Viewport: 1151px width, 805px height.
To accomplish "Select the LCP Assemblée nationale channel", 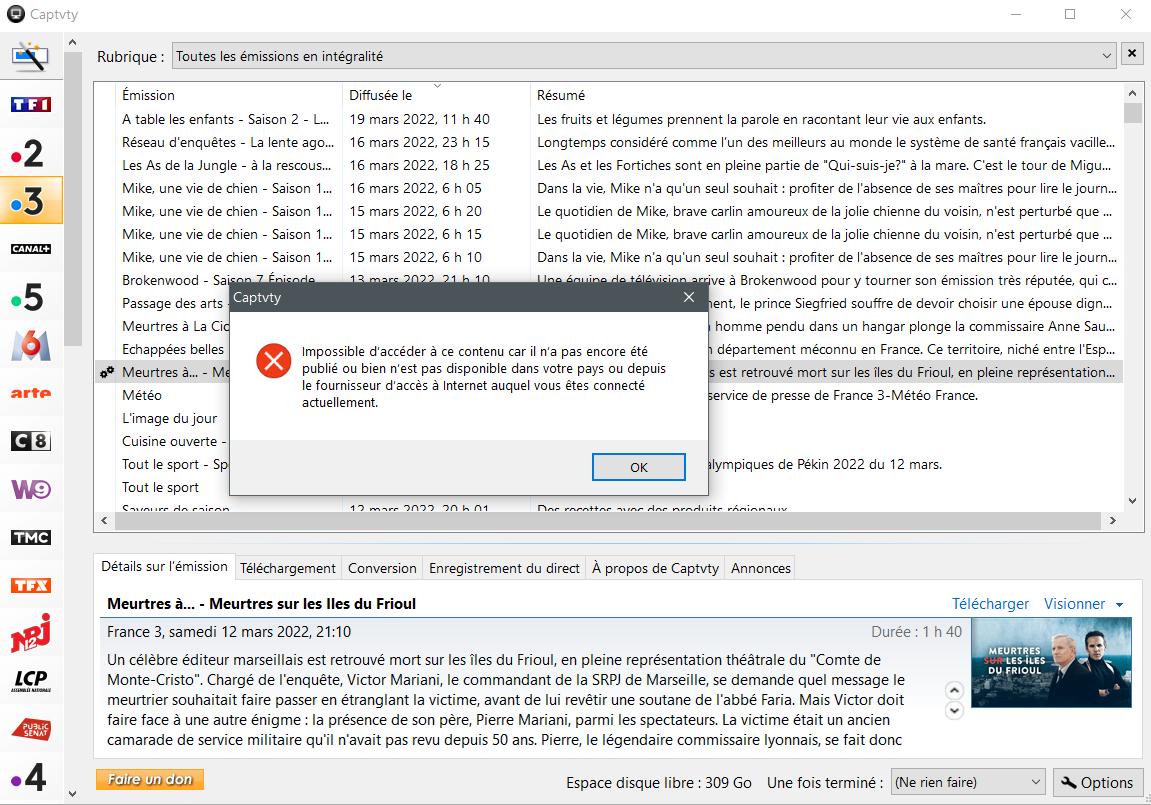I will (30, 681).
